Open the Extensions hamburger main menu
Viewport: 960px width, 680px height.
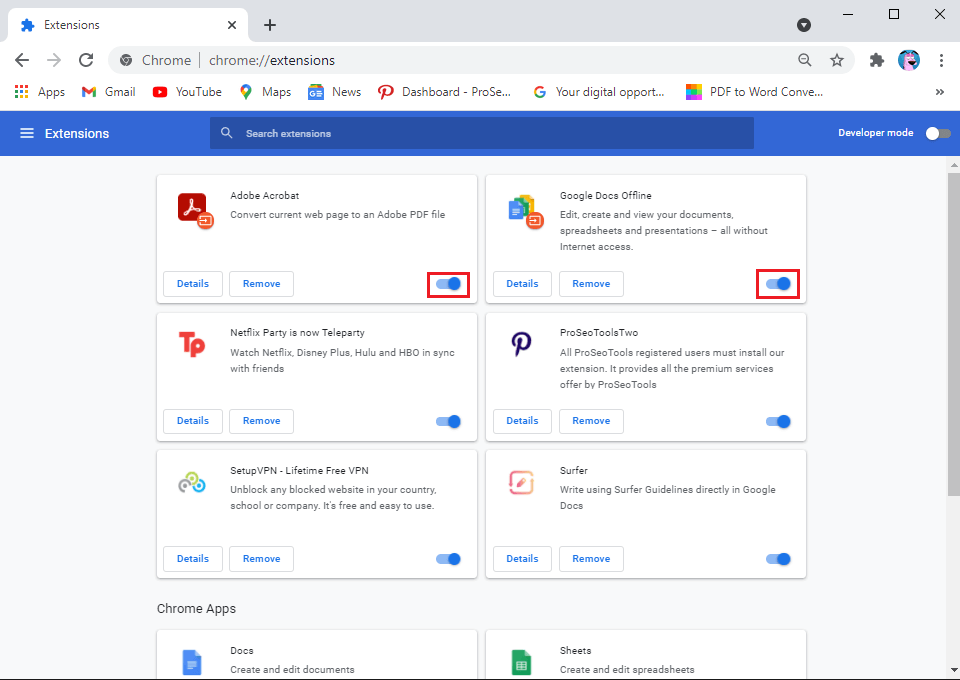click(x=27, y=133)
